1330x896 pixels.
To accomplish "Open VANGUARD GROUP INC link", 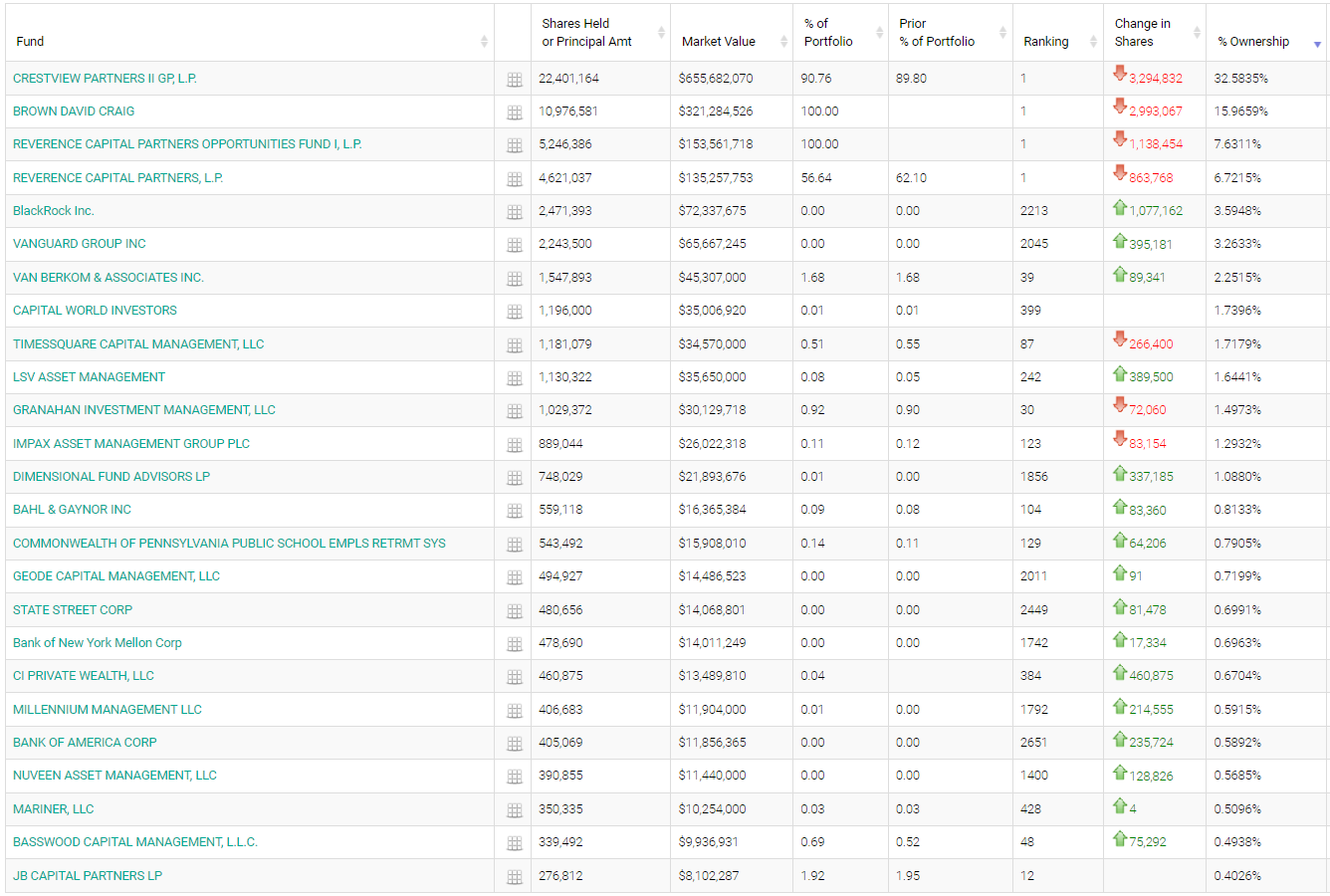I will [x=80, y=244].
